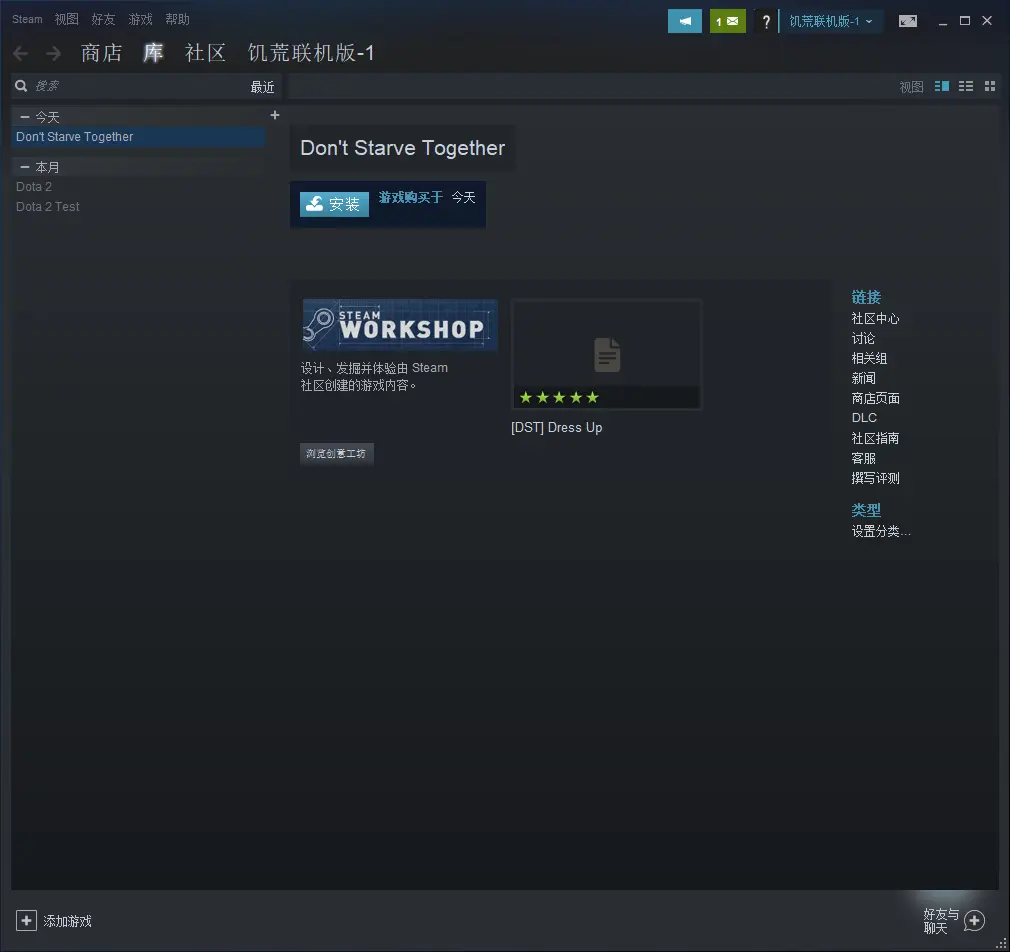The height and width of the screenshot is (952, 1010).
Task: Select detail view icon
Action: 942,86
